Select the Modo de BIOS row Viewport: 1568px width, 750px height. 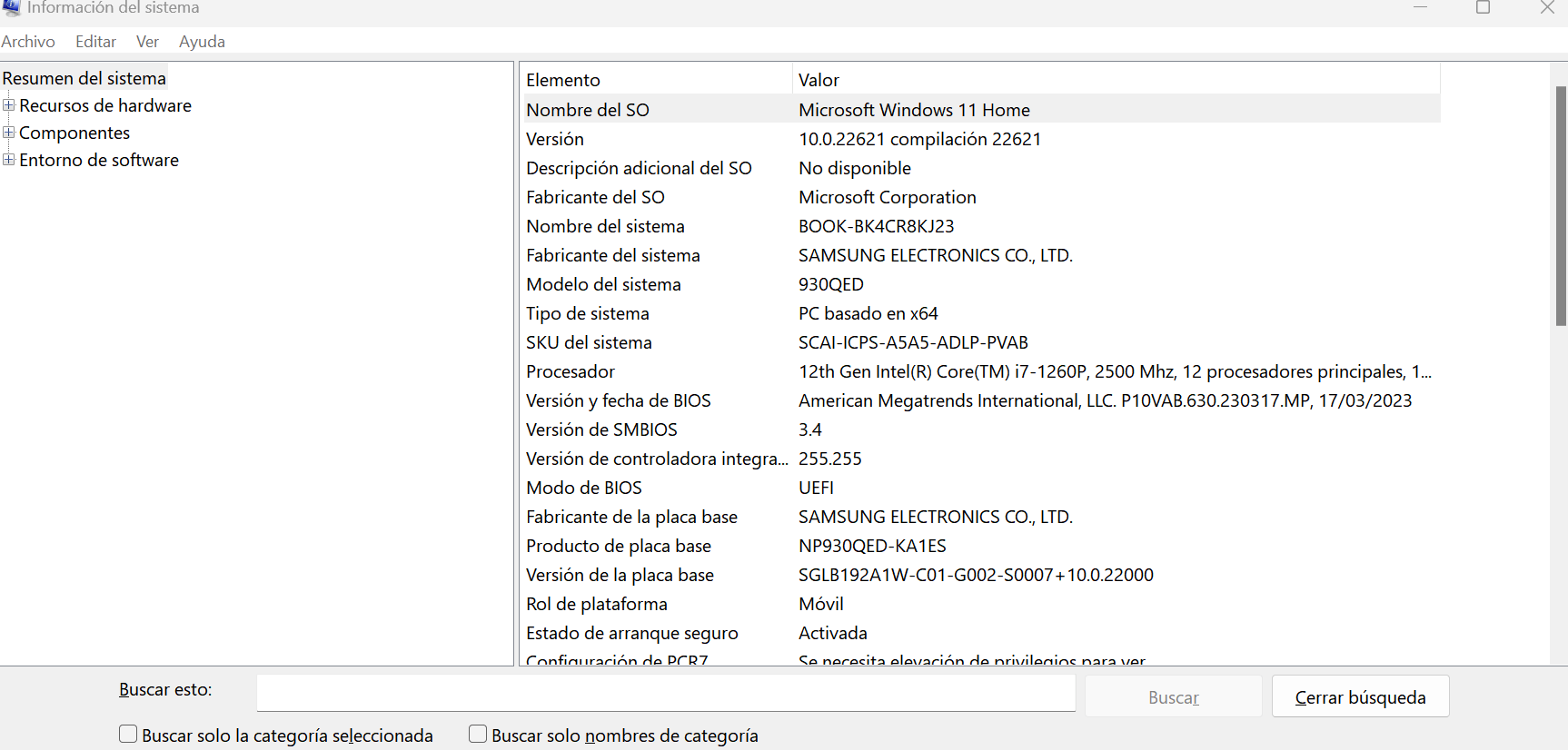[x=981, y=488]
